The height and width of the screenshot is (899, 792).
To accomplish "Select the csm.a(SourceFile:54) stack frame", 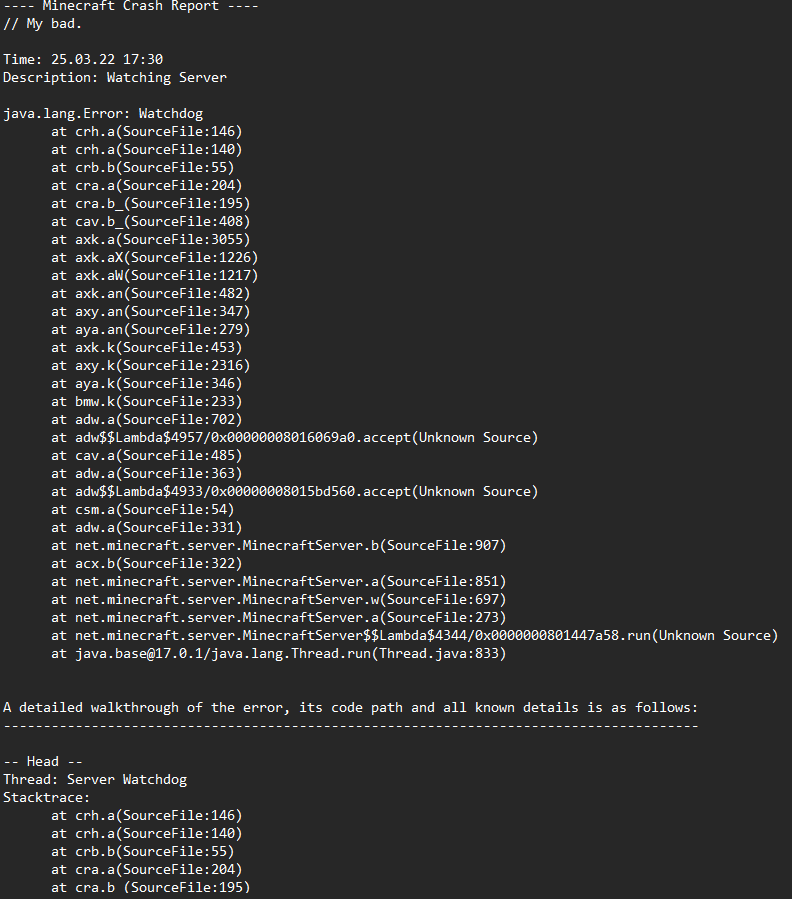I will pyautogui.click(x=142, y=510).
